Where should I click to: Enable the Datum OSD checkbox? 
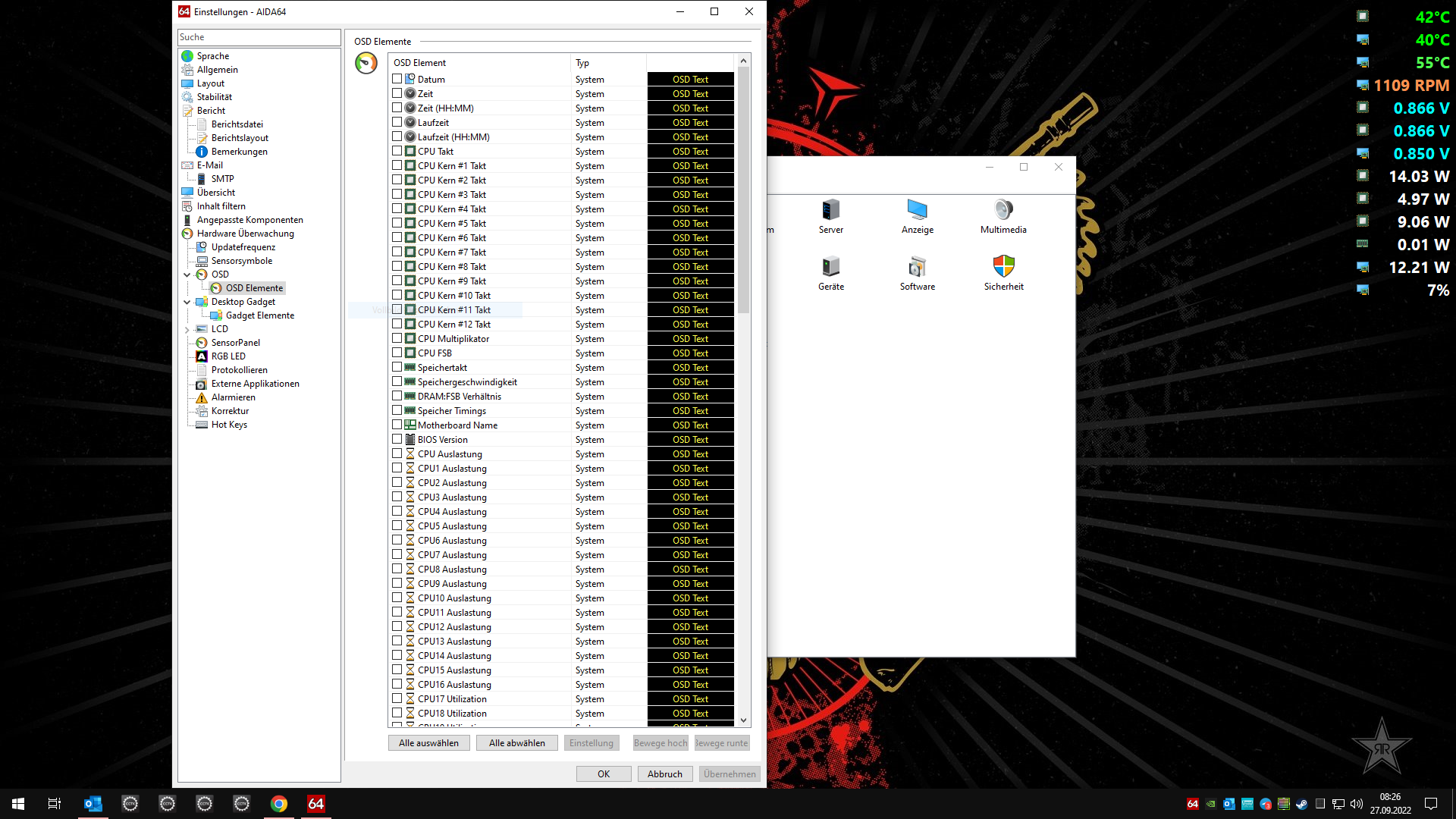(x=397, y=79)
